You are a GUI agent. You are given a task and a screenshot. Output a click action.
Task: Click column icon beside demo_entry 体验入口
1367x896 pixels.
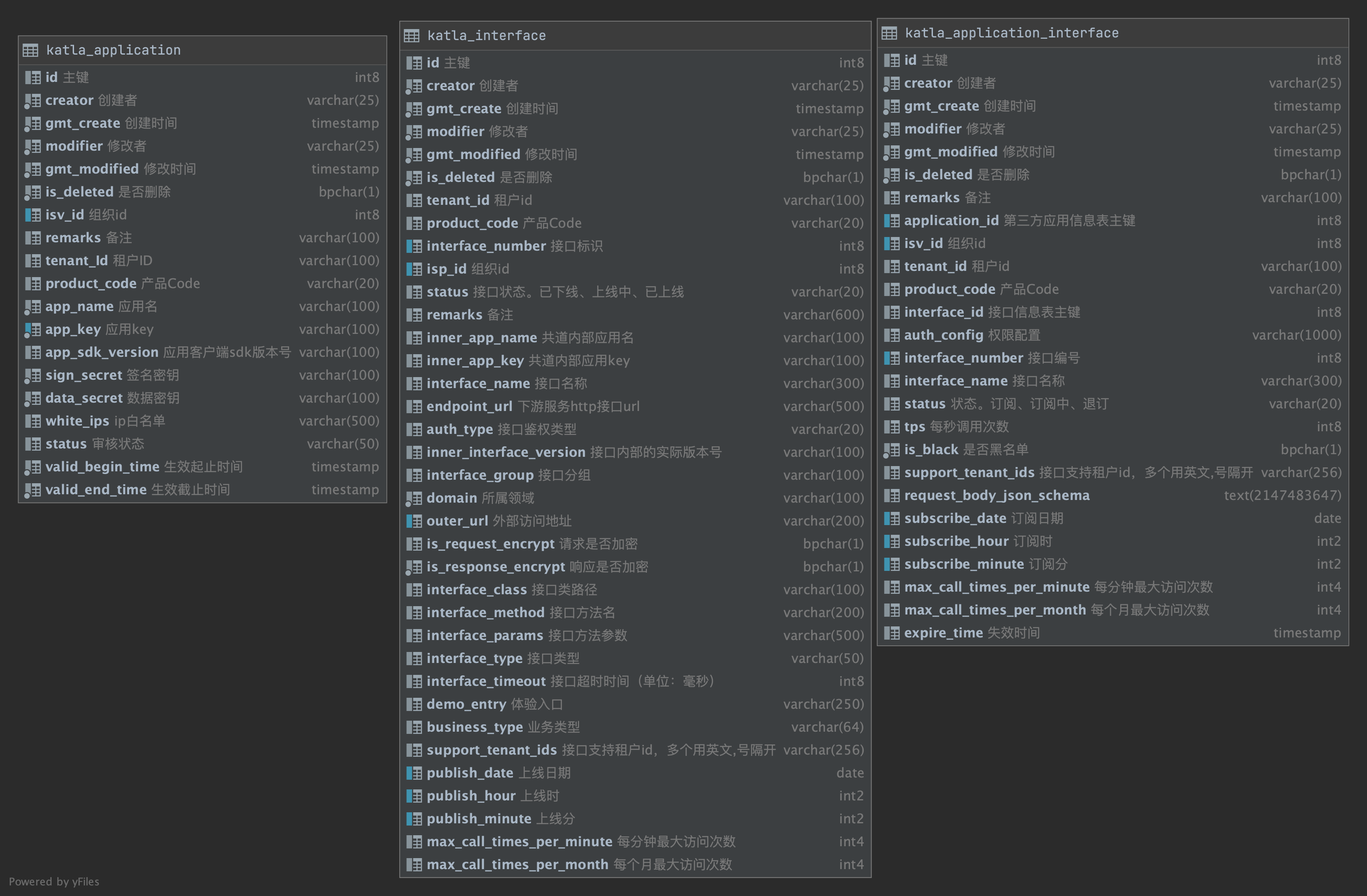pyautogui.click(x=413, y=704)
